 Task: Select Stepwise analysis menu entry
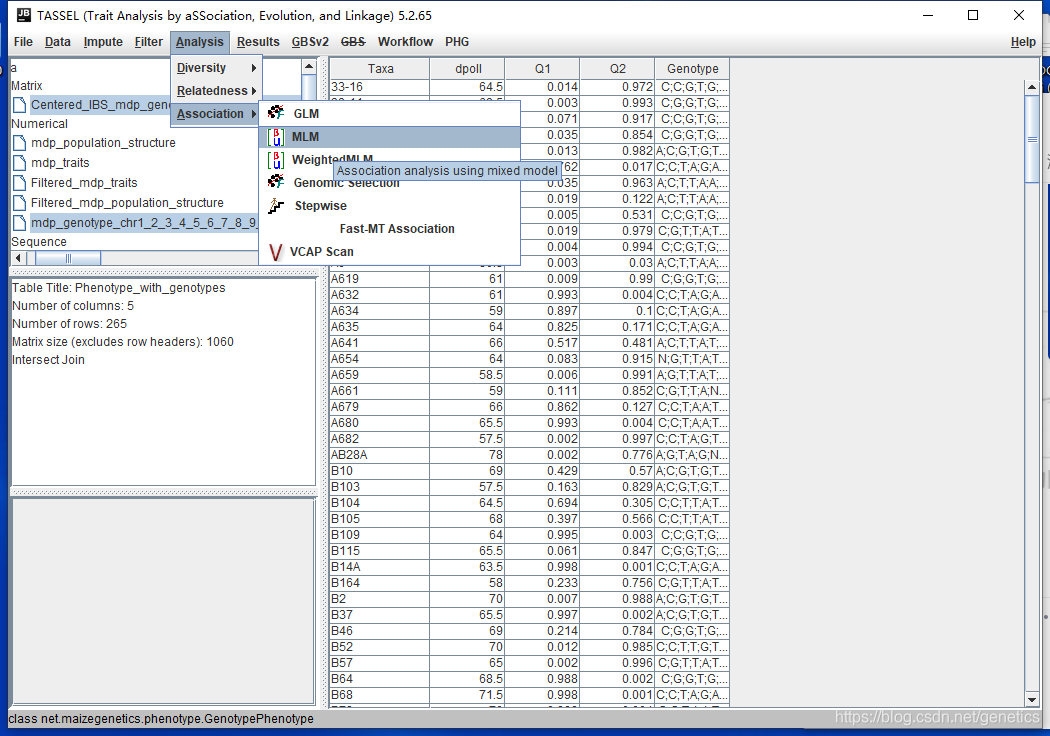pos(390,206)
